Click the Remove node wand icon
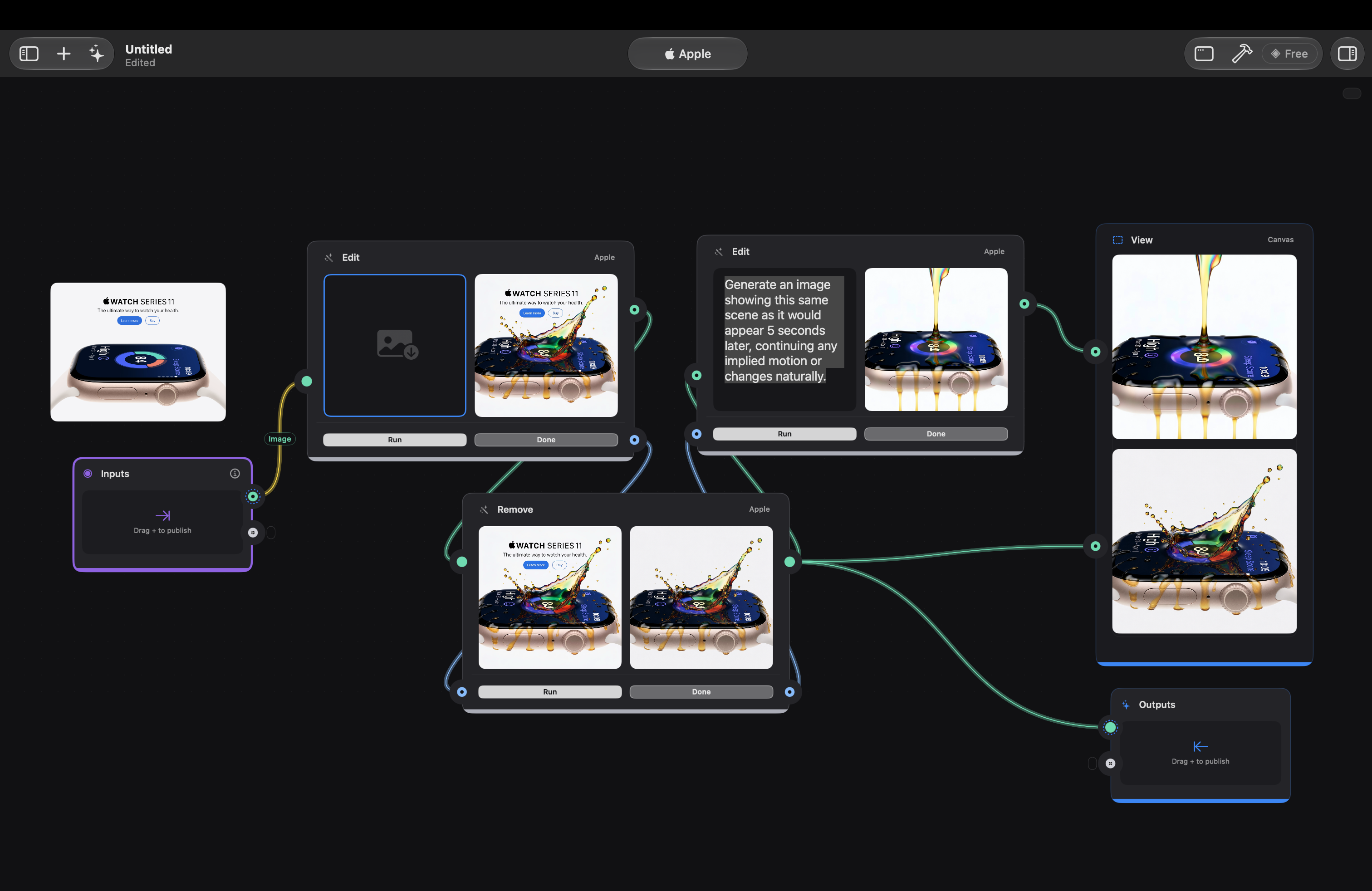This screenshot has height=891, width=1372. [484, 509]
